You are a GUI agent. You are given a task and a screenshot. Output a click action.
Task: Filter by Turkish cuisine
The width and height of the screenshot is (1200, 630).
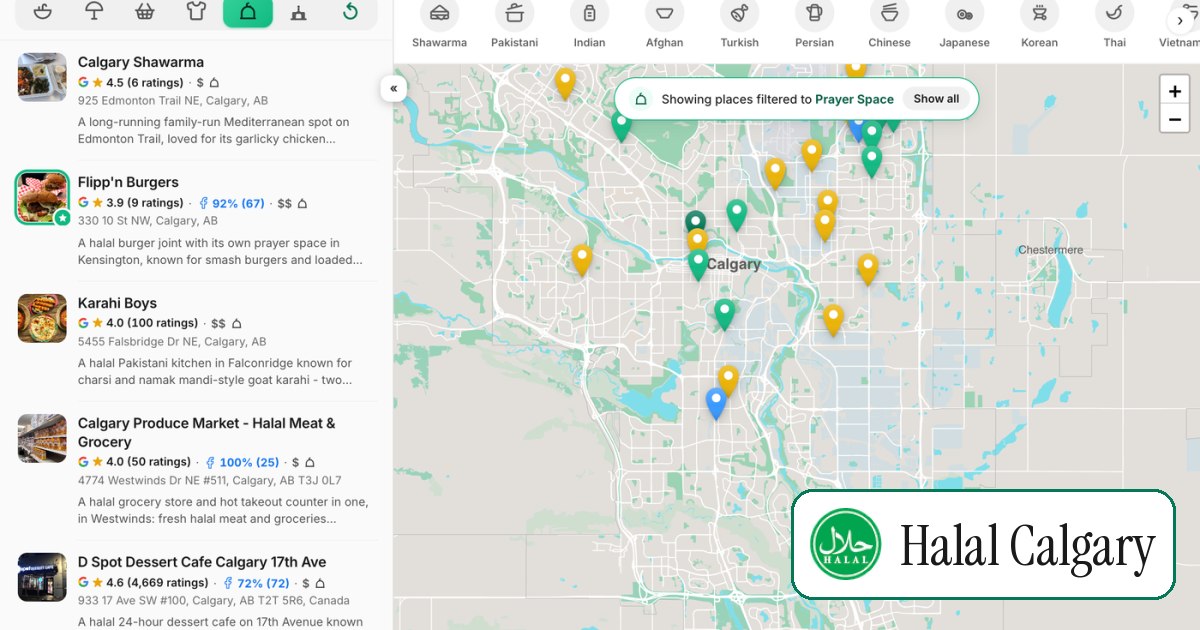739,24
